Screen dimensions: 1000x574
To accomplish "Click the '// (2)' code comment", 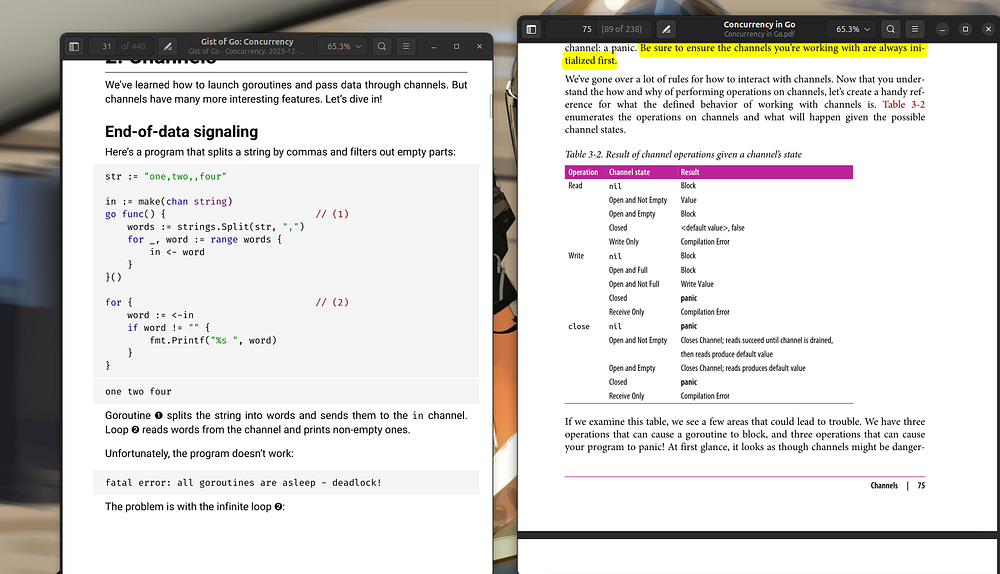I will tap(332, 302).
